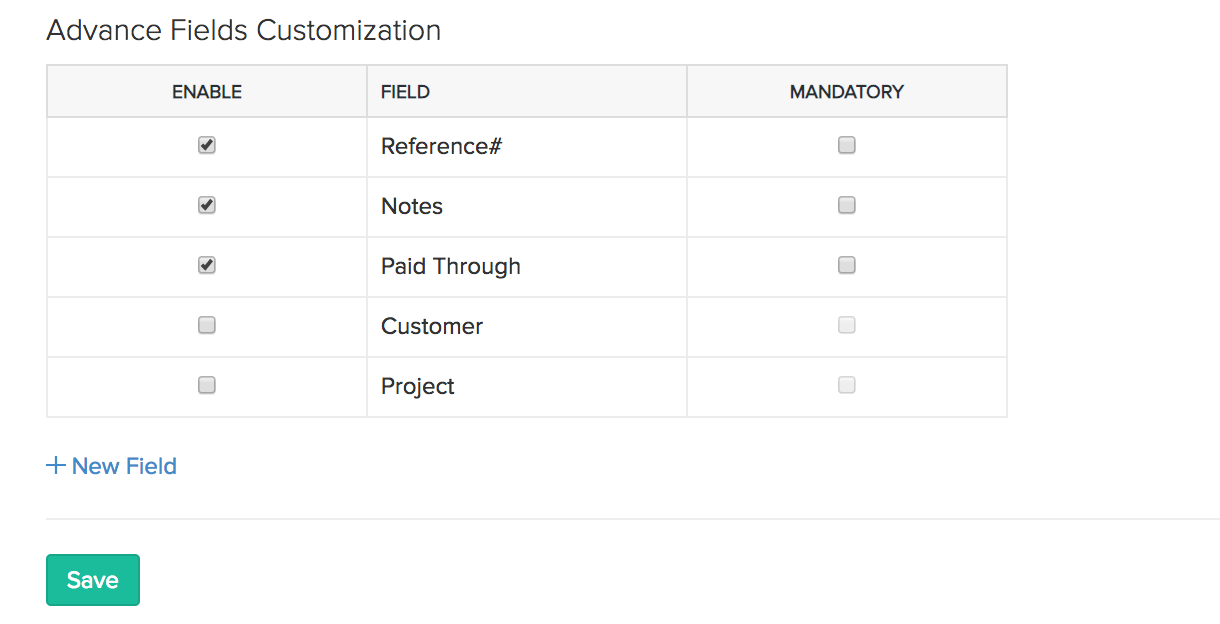The image size is (1220, 624).
Task: Add a New Field link
Action: (124, 466)
